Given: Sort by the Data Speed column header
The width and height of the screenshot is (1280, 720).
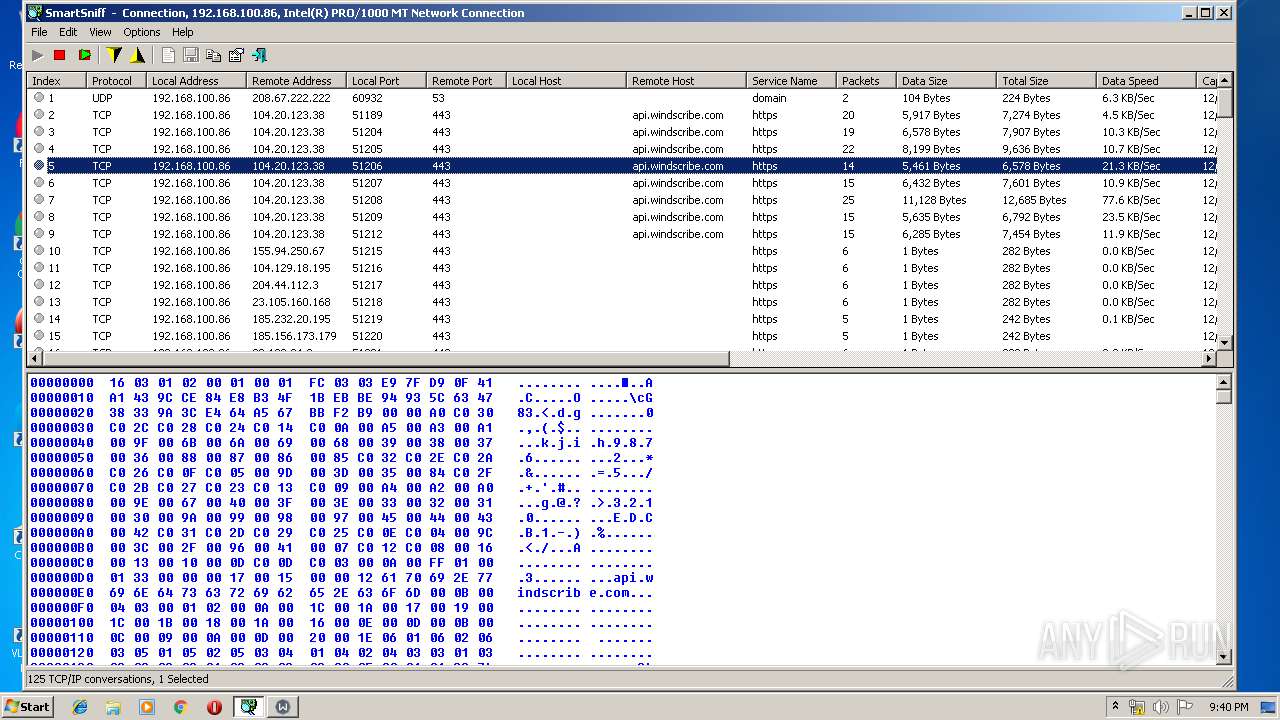Looking at the screenshot, I should coord(1146,81).
